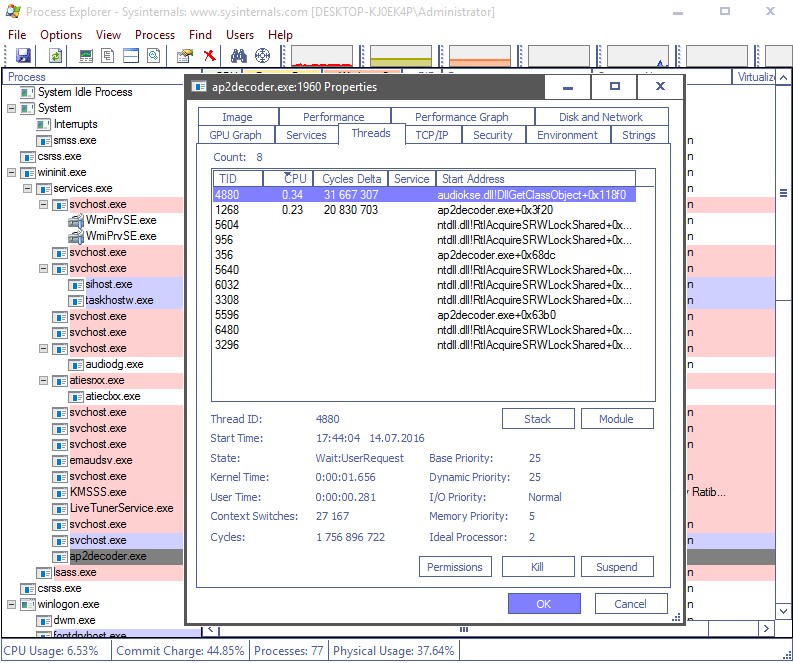Select taskhostw.exe process
Image resolution: width=793 pixels, height=663 pixels.
pos(119,300)
